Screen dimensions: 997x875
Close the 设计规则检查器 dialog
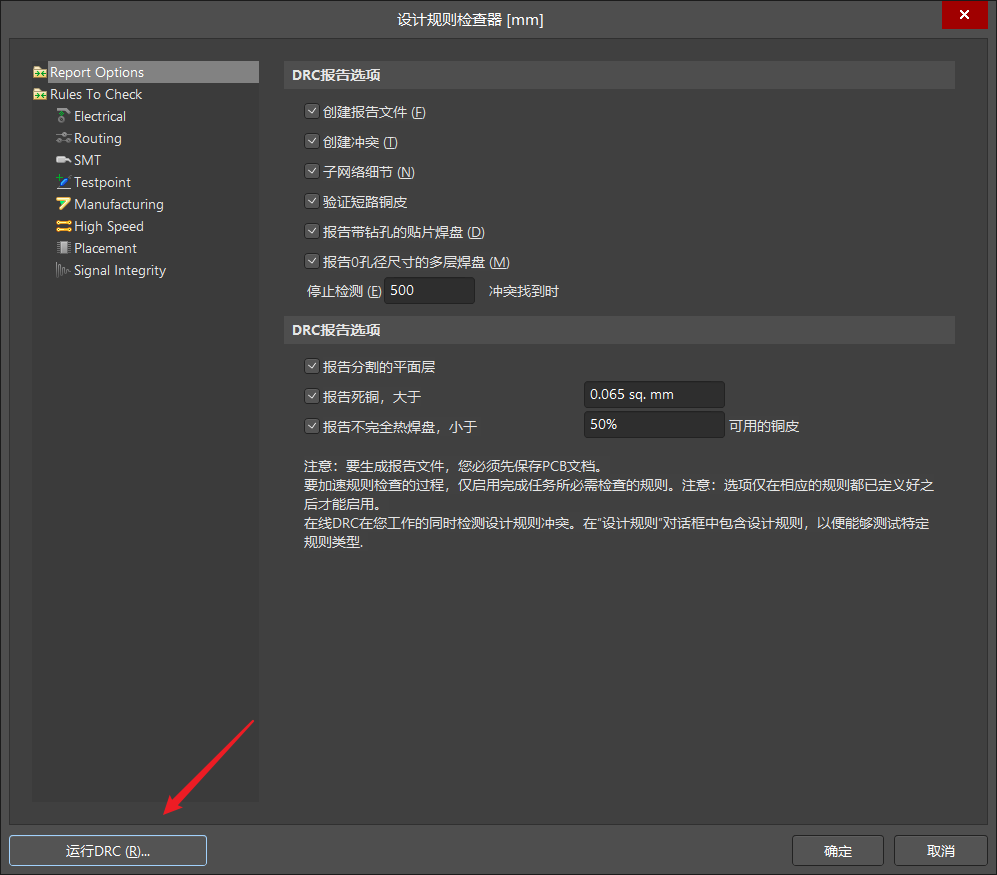click(x=965, y=15)
